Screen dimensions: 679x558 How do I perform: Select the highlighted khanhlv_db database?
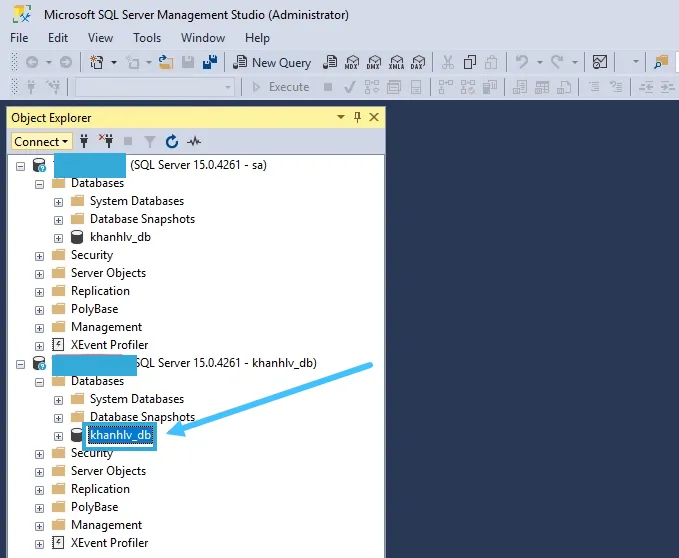click(120, 435)
